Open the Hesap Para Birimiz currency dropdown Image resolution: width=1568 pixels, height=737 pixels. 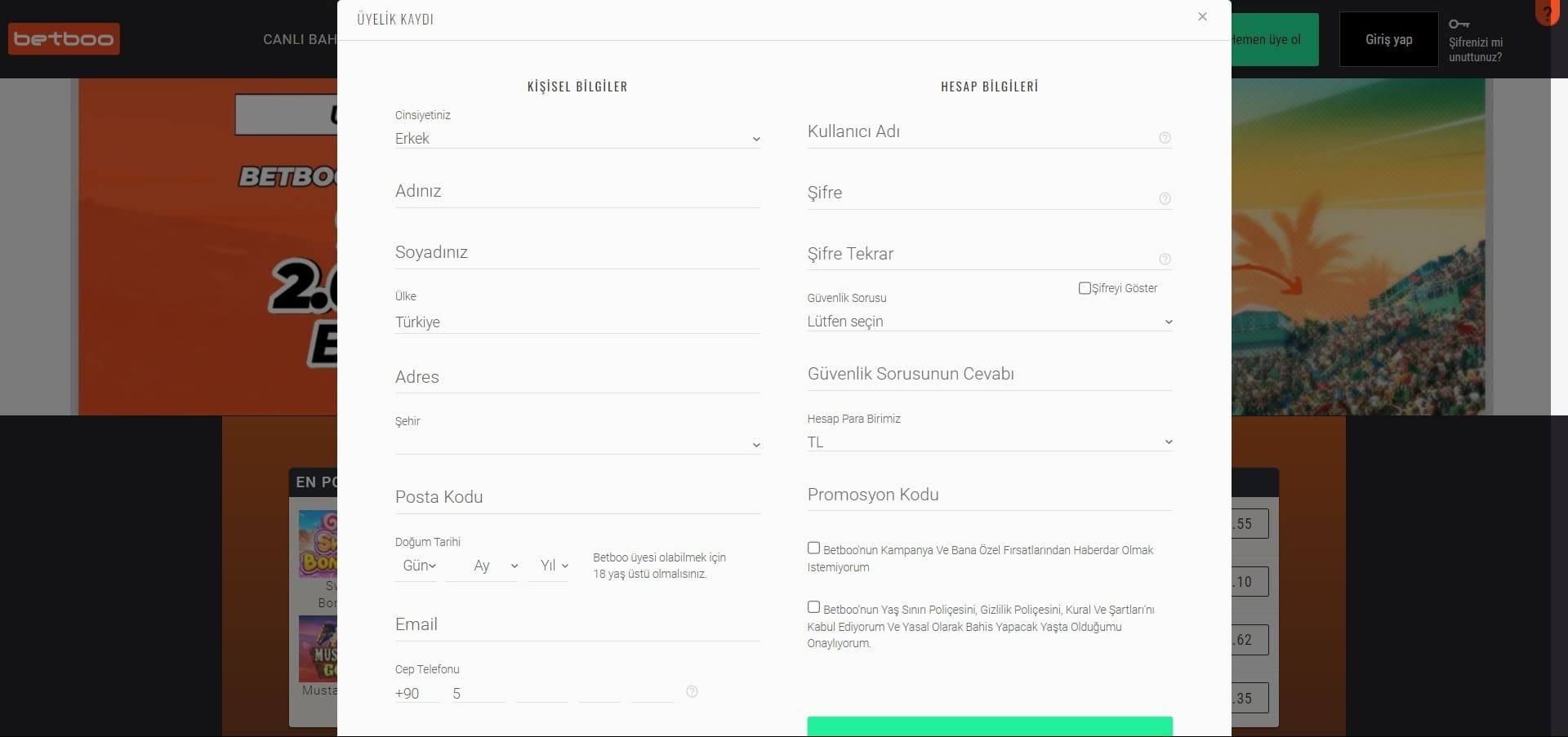[x=989, y=442]
